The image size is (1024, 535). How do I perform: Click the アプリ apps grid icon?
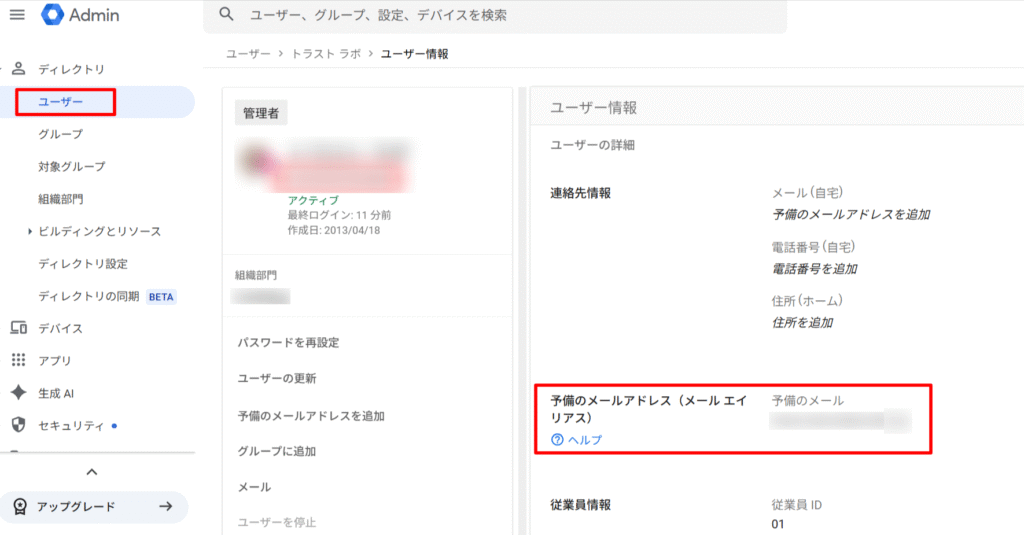17,360
